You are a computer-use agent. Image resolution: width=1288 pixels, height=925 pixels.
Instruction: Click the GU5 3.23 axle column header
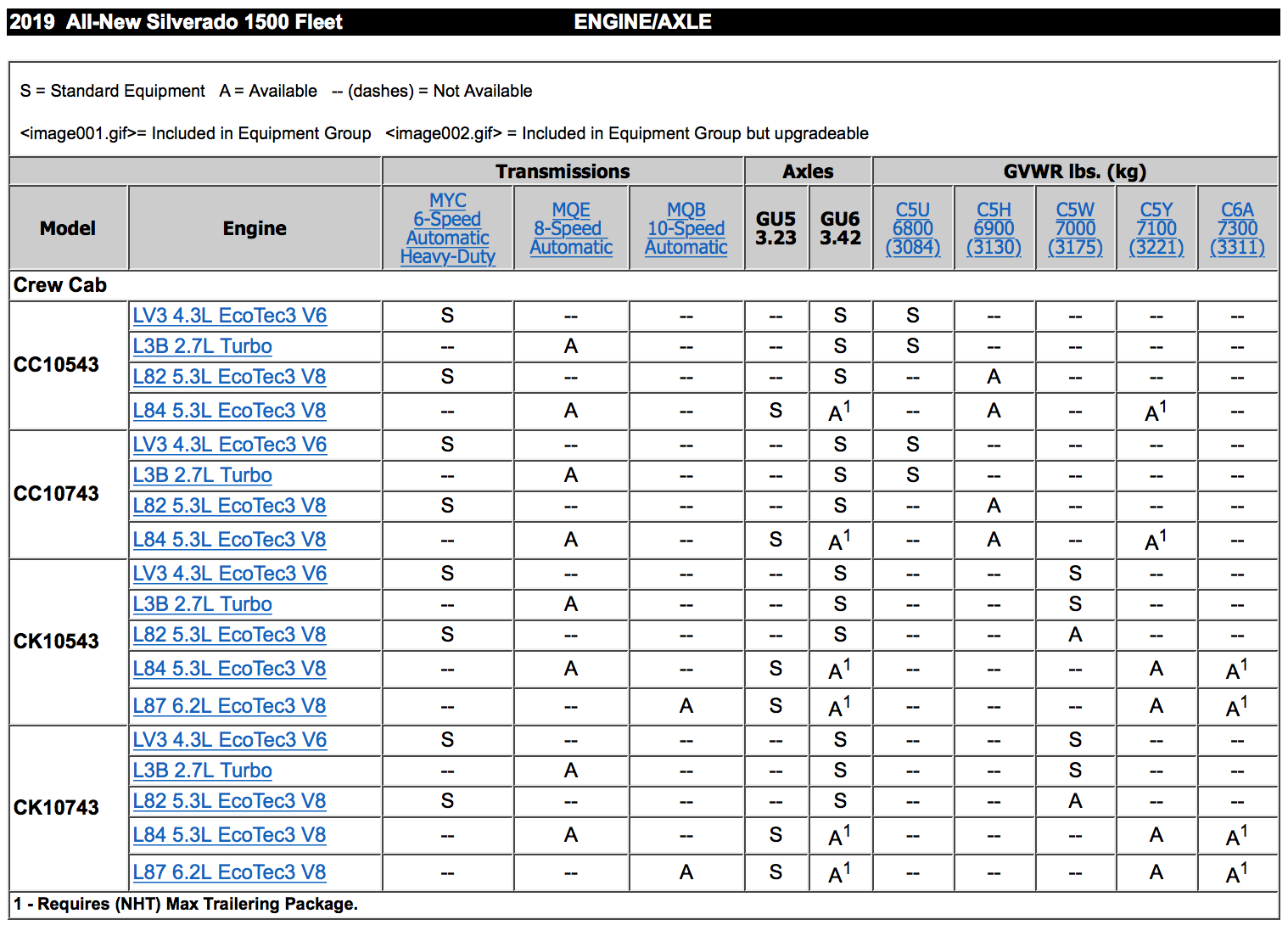coord(776,228)
